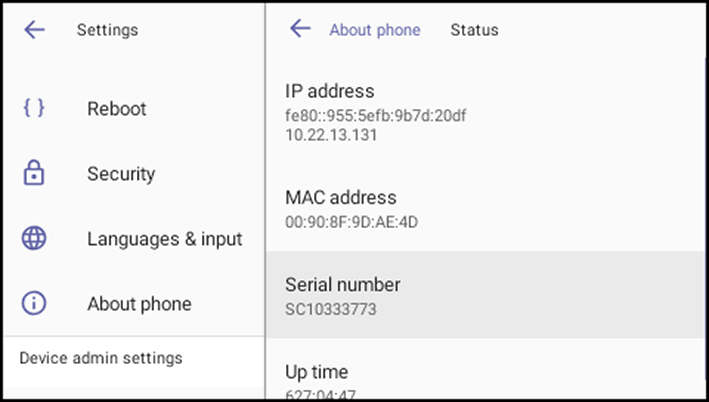Tap the Up time entry
Screen dimensions: 709x402
pyautogui.click(x=486, y=380)
